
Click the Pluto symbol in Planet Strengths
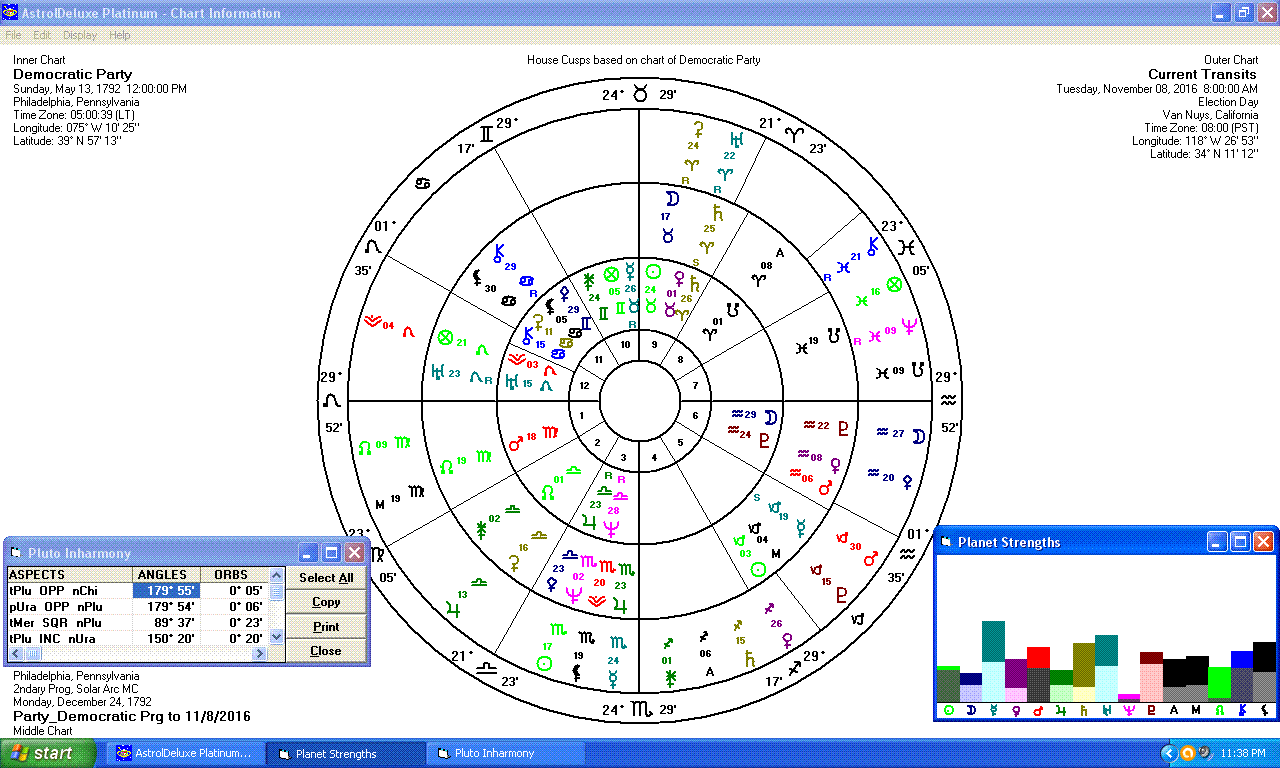click(1152, 711)
